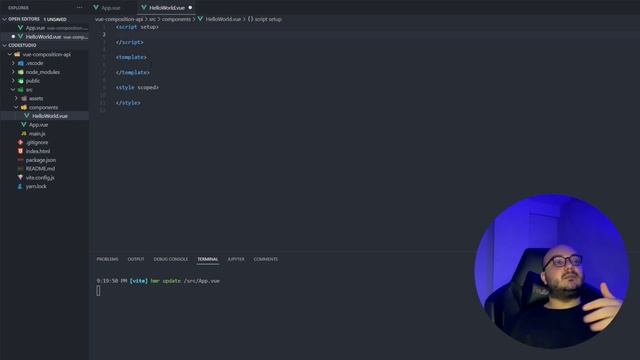640x360 pixels.
Task: Click the src folder icon
Action: click(20, 90)
